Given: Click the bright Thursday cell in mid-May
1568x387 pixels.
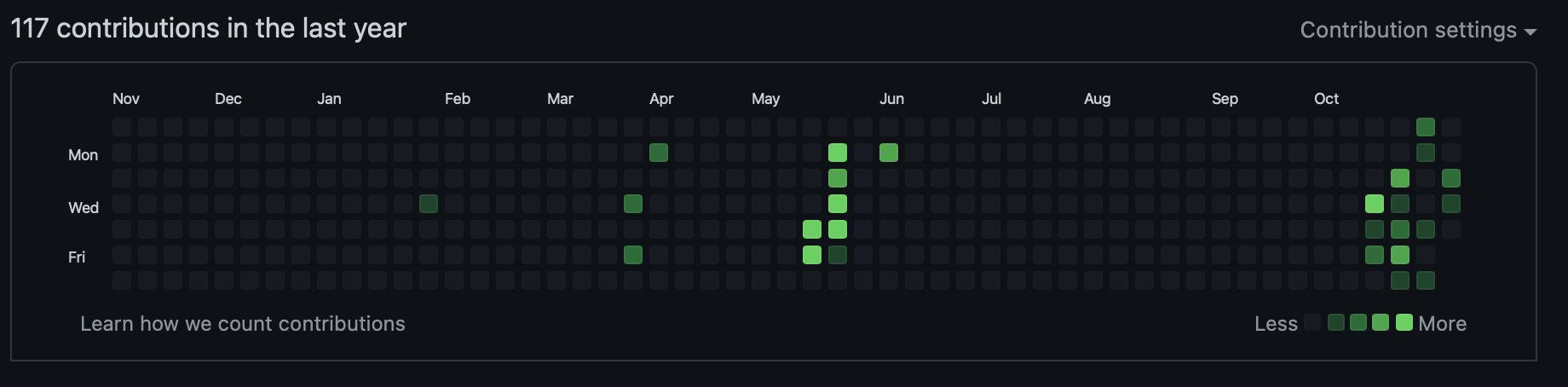Looking at the screenshot, I should click(x=812, y=229).
